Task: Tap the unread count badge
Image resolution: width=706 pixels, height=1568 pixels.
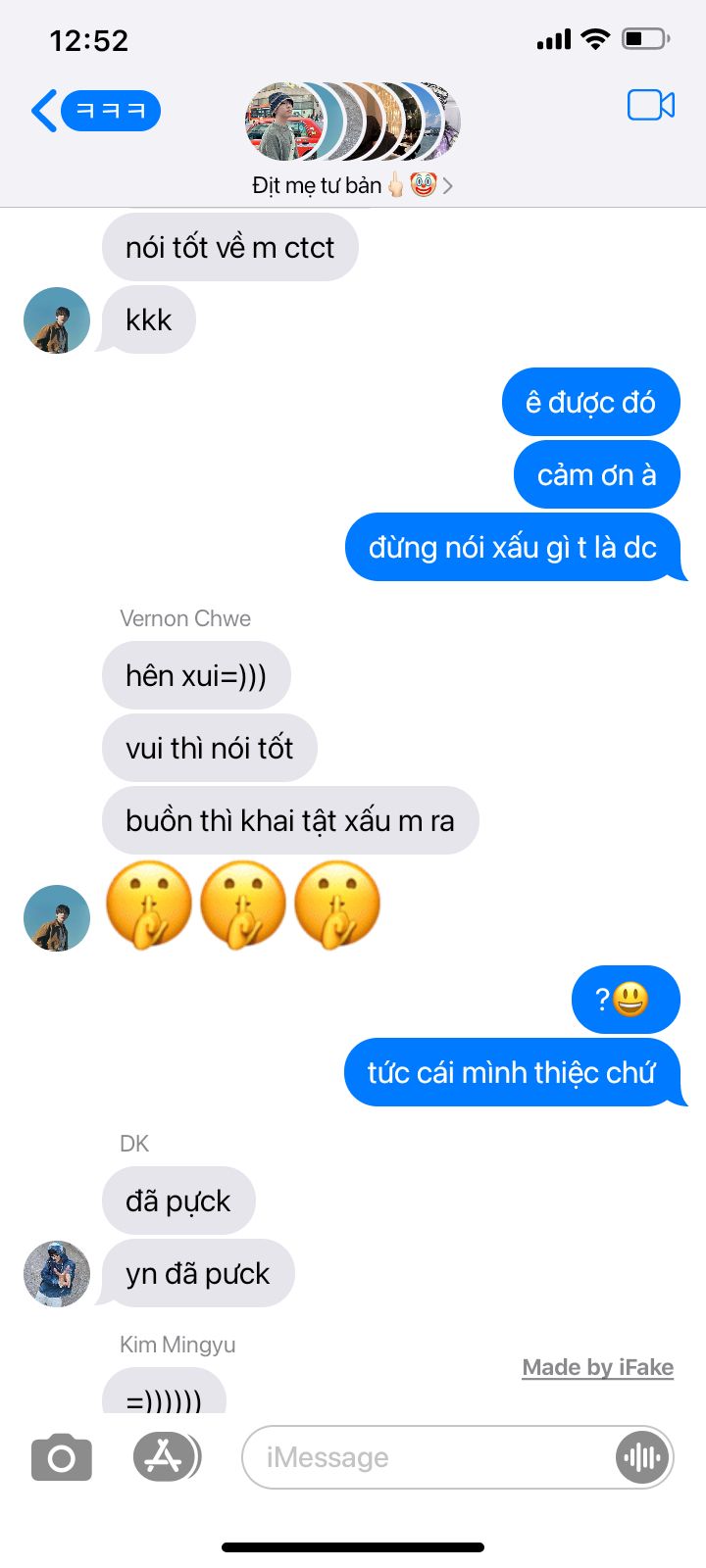Action: pyautogui.click(x=111, y=111)
